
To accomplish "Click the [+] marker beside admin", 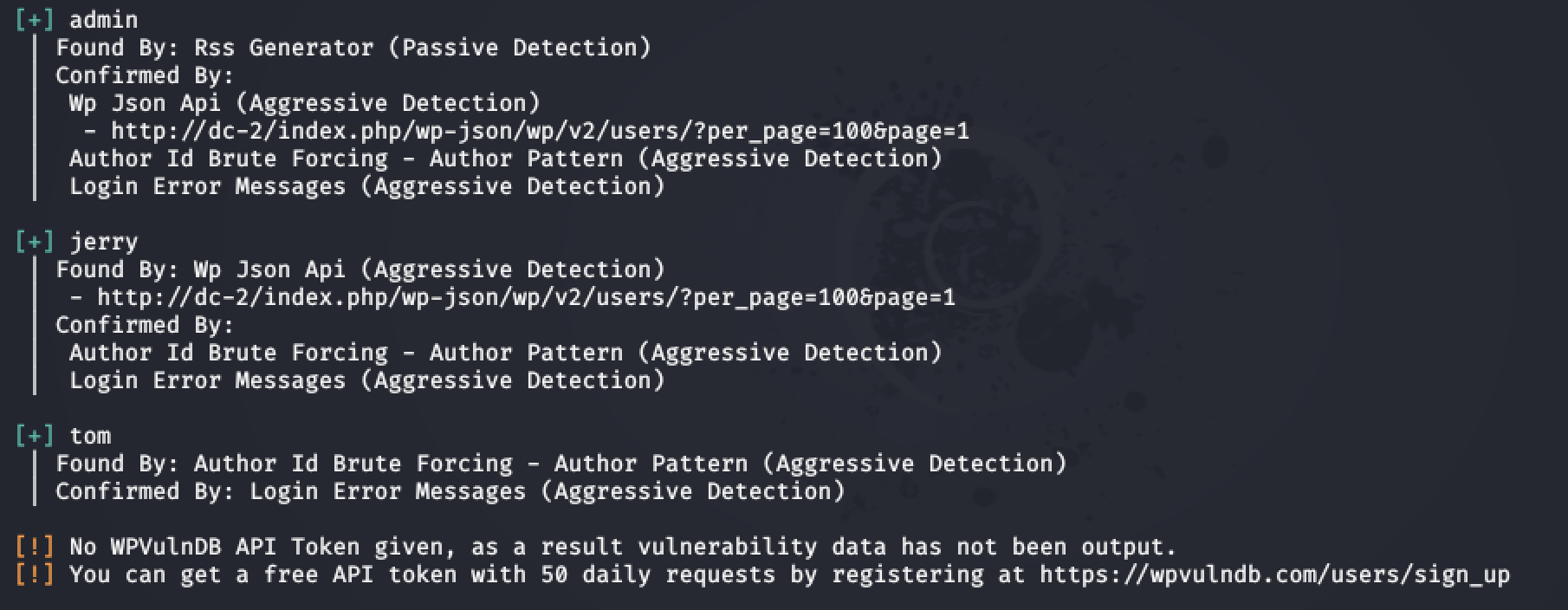I will point(35,20).
